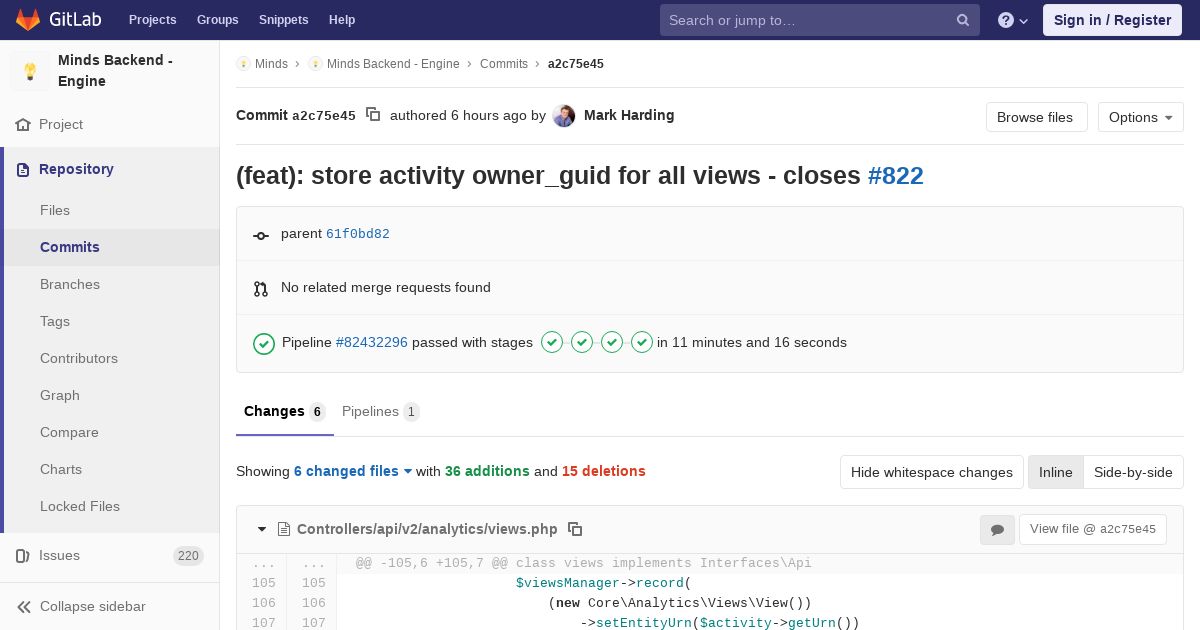Click Sign in / Register button
This screenshot has height=630, width=1200.
[1112, 20]
